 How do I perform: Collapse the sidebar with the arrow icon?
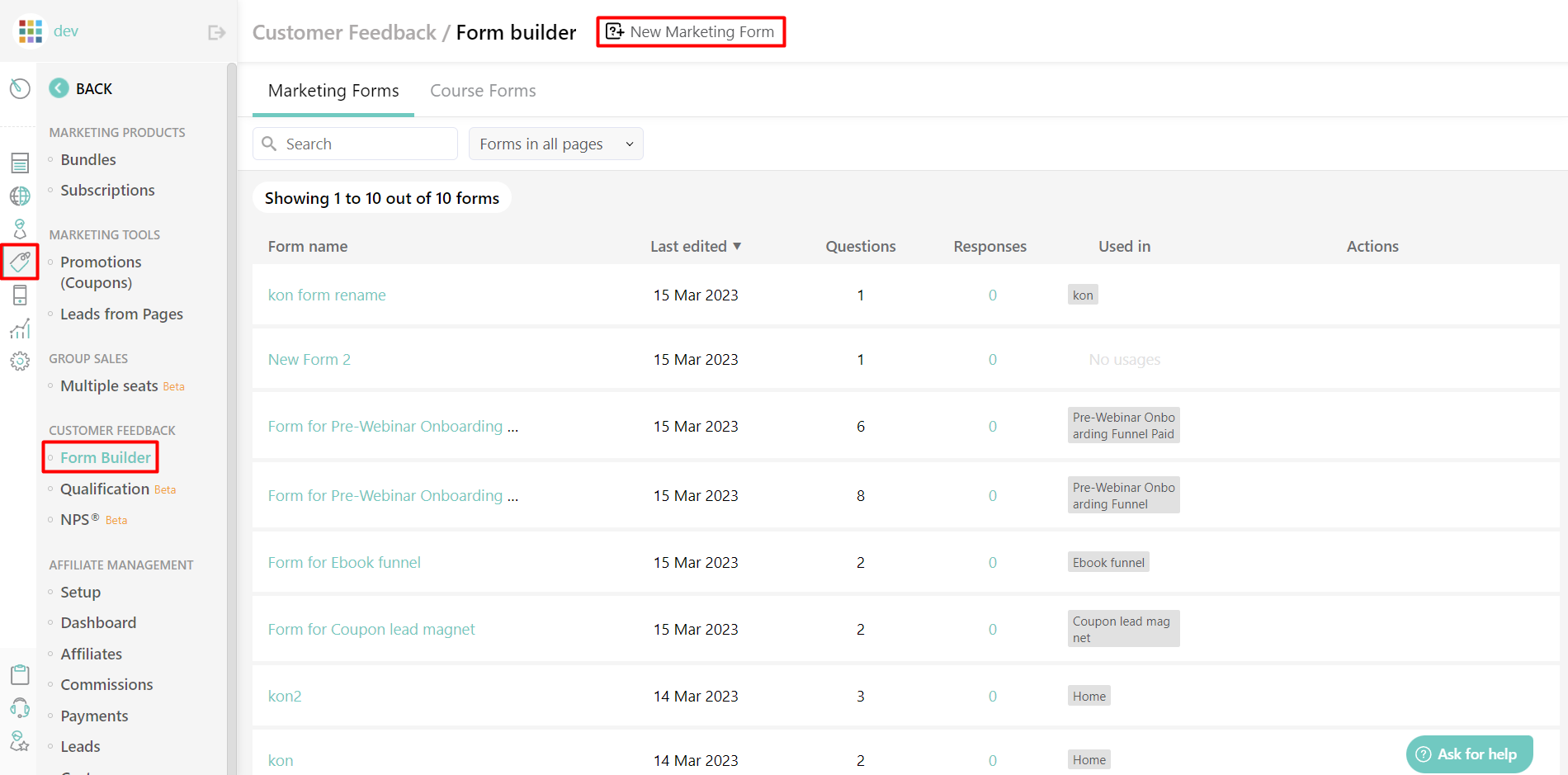215,31
